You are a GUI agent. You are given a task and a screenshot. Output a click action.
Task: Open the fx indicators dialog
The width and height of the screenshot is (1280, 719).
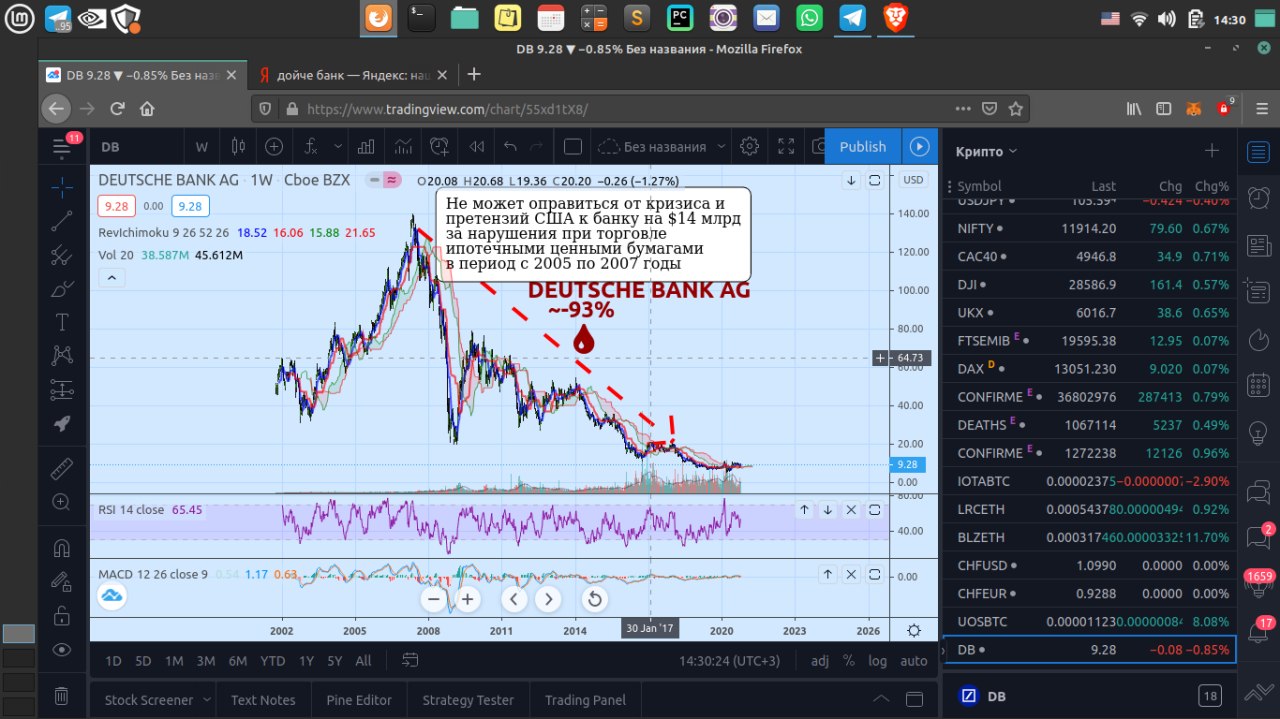point(311,147)
